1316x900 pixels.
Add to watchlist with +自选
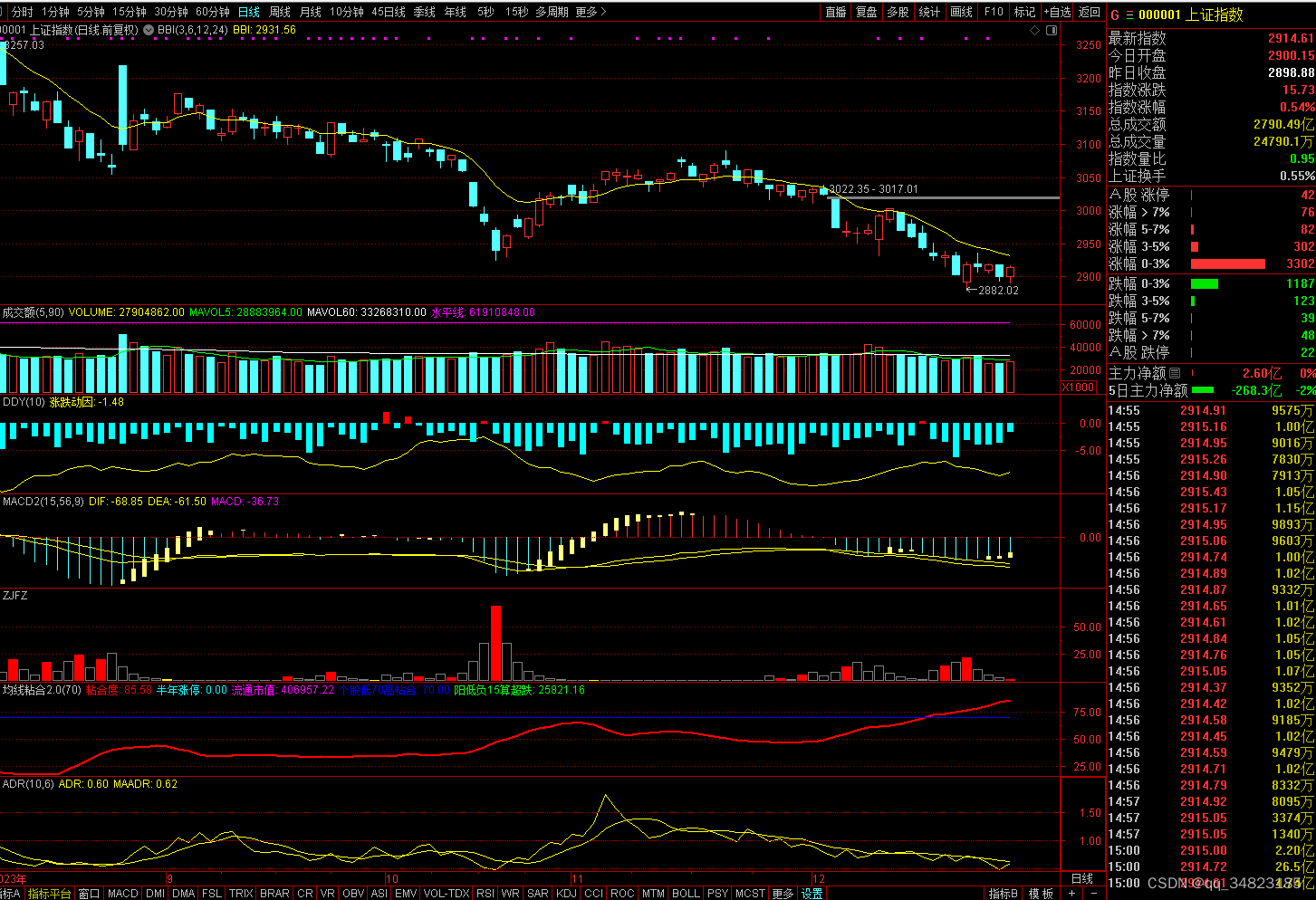(1058, 12)
